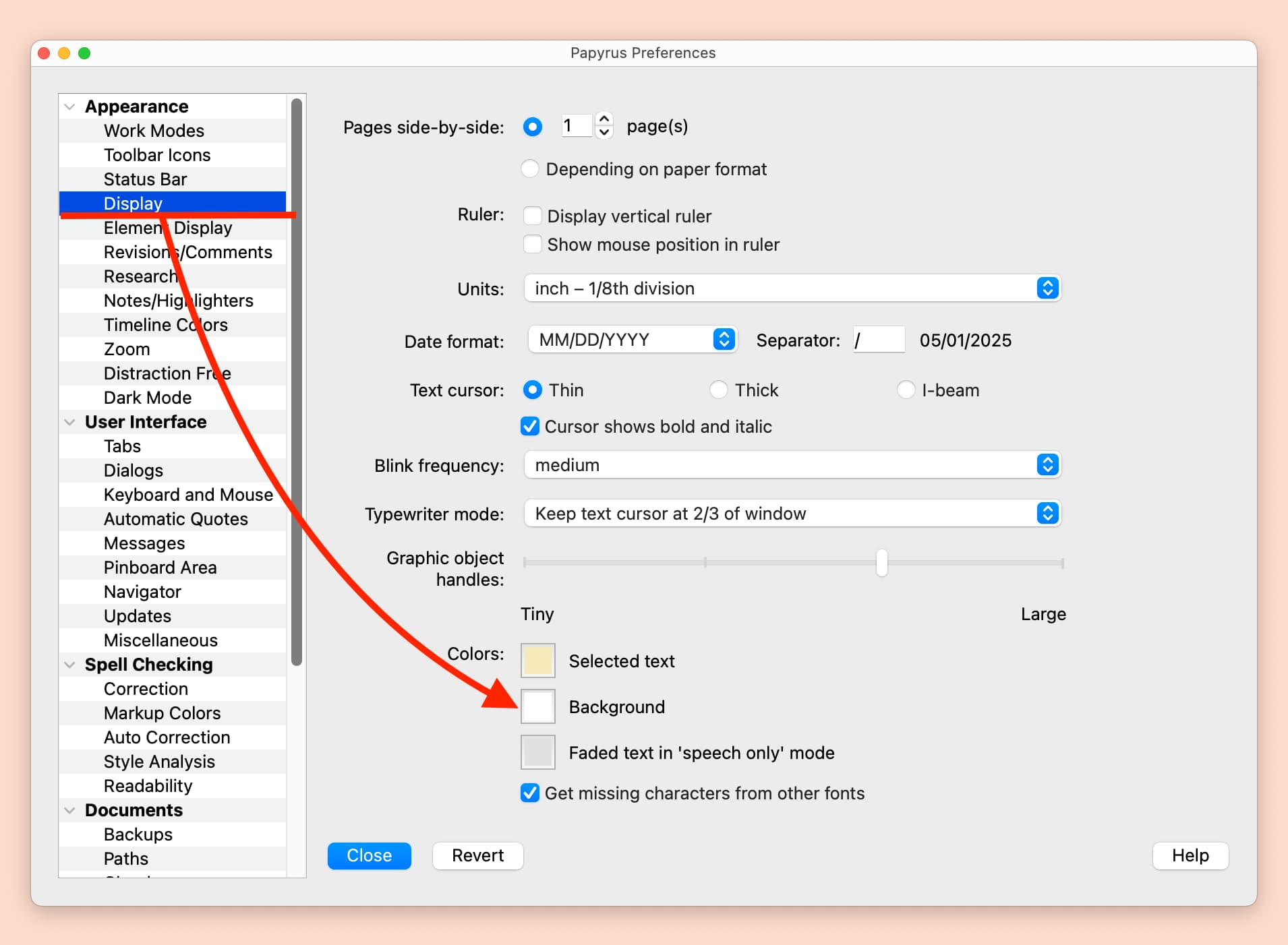Open Navigator preferences
The width and height of the screenshot is (1288, 945).
coord(173,592)
